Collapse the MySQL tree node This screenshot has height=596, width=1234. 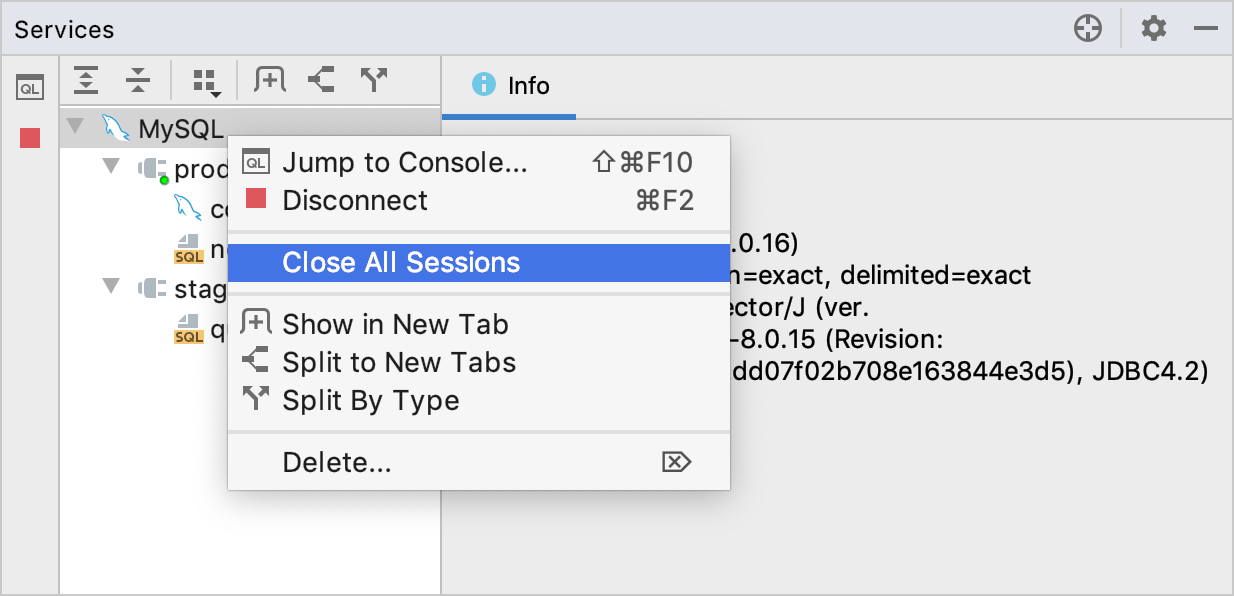75,128
